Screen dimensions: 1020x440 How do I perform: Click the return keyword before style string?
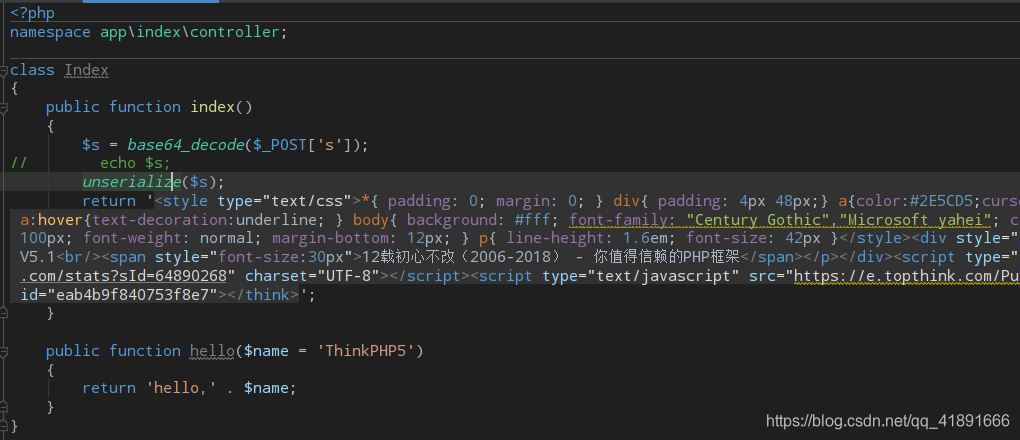[x=109, y=200]
